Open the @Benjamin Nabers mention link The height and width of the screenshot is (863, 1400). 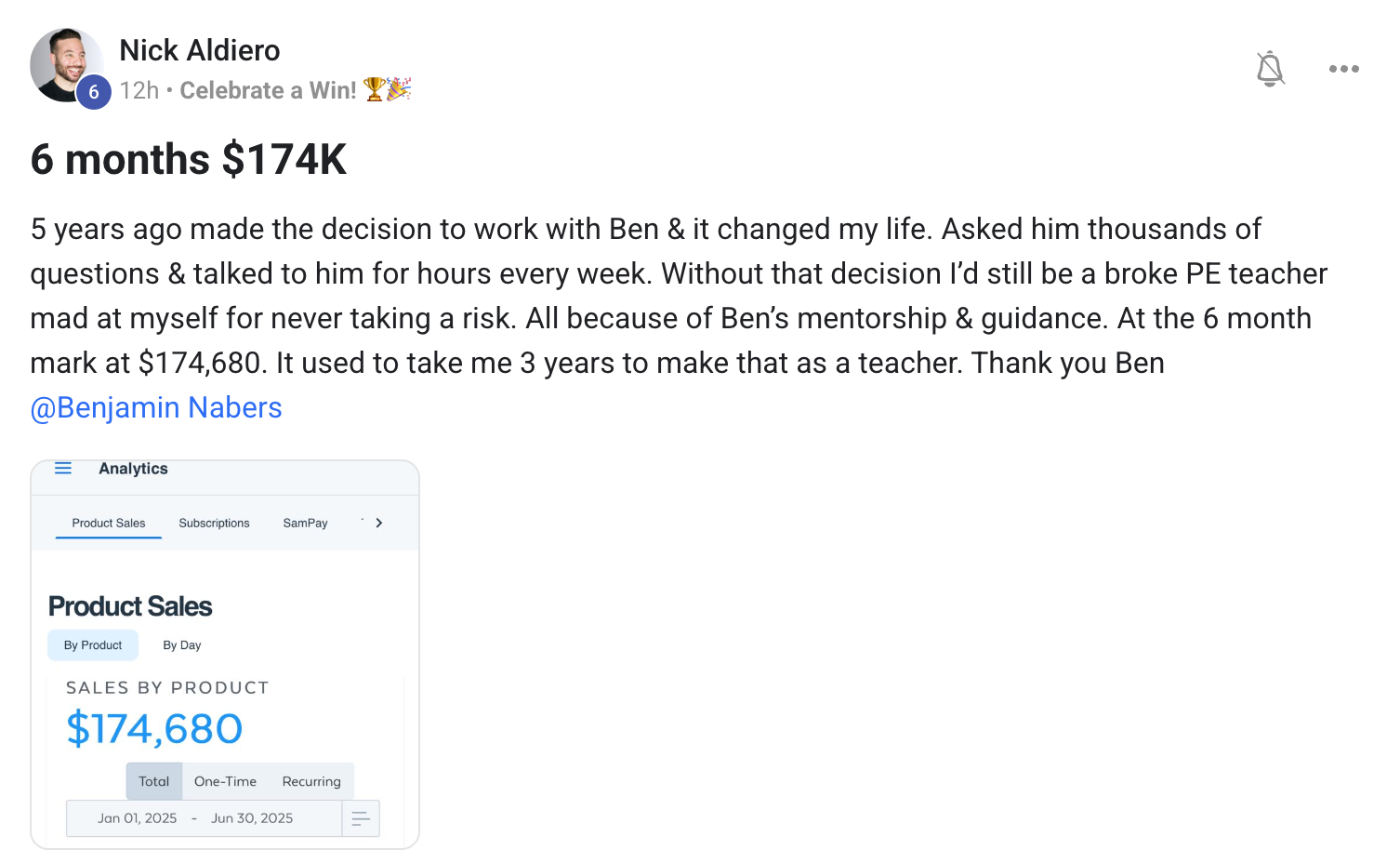156,407
